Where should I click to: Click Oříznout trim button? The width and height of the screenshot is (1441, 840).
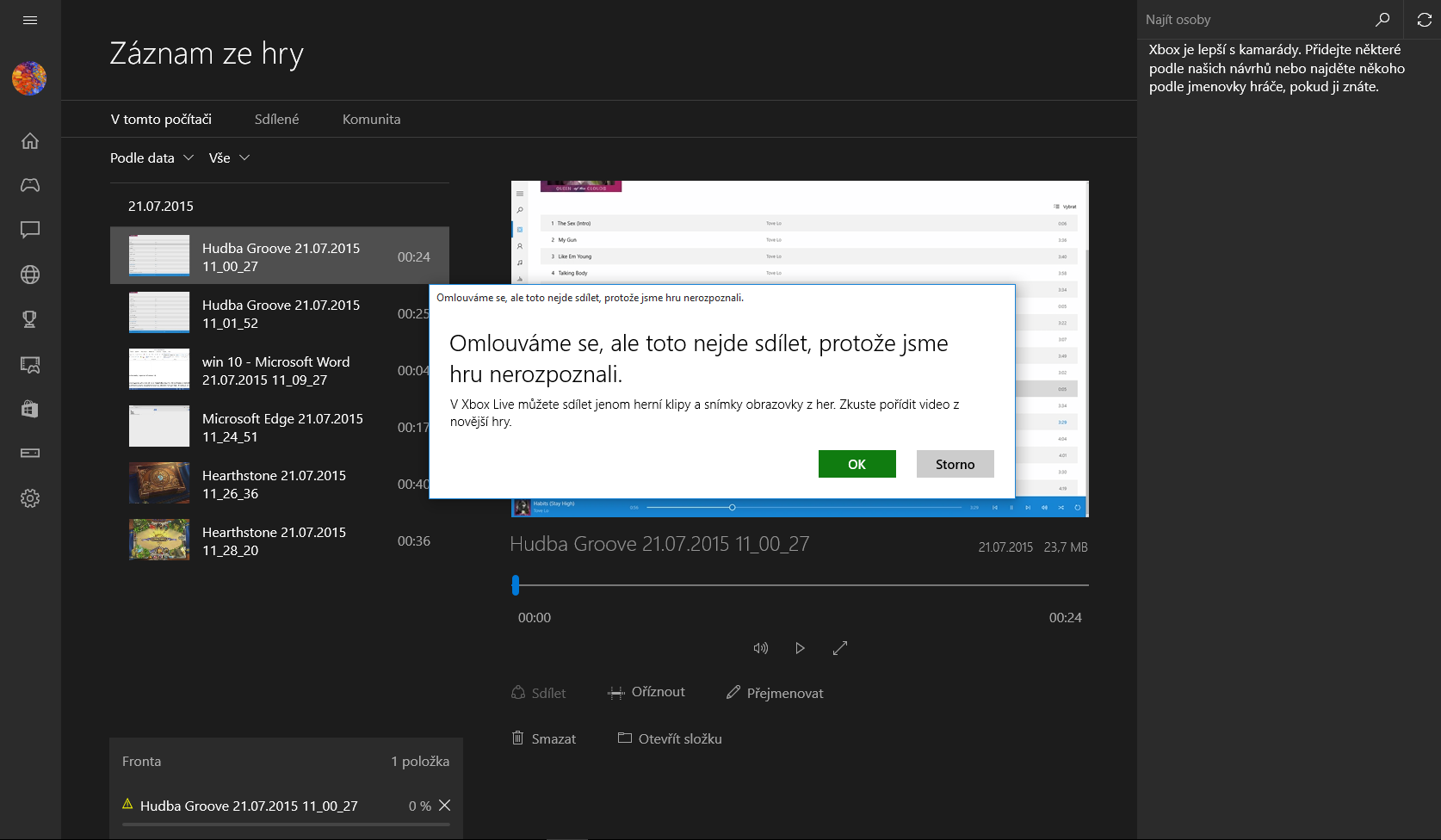tap(646, 692)
